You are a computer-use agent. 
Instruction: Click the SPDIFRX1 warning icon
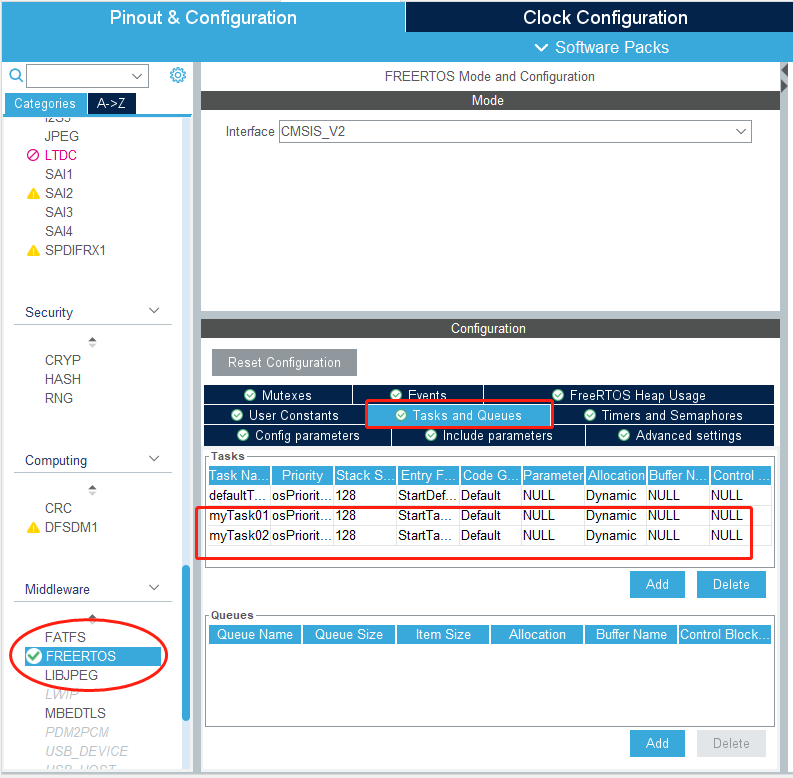(33, 250)
